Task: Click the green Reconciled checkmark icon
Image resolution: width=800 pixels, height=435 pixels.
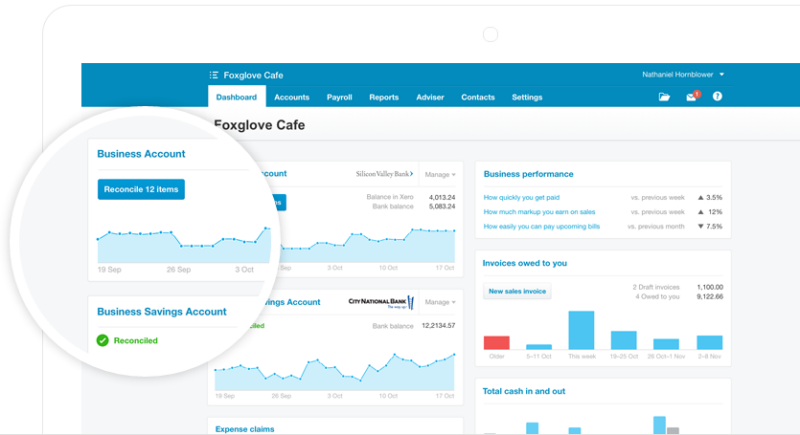Action: tap(103, 340)
